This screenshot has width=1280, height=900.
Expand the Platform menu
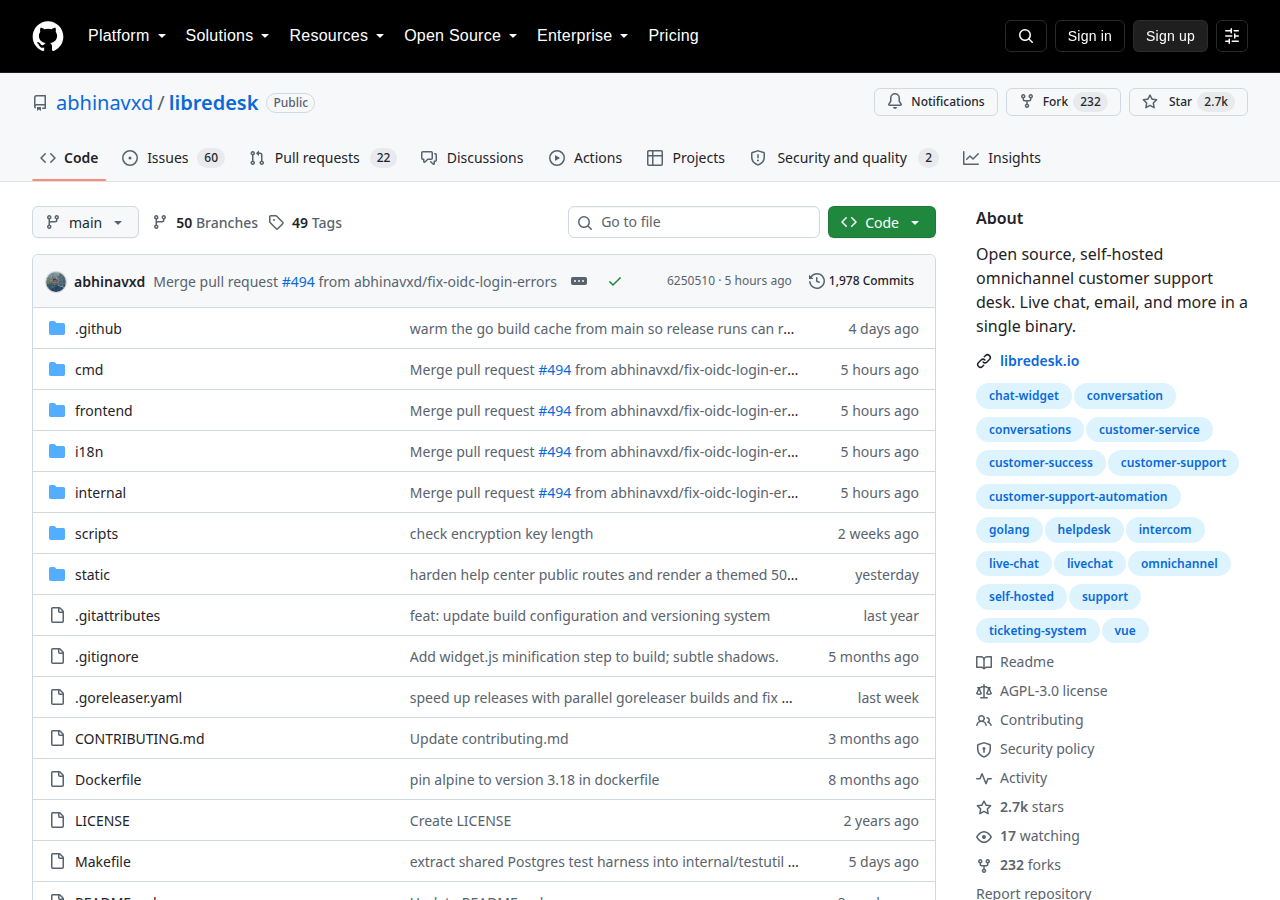tap(126, 36)
